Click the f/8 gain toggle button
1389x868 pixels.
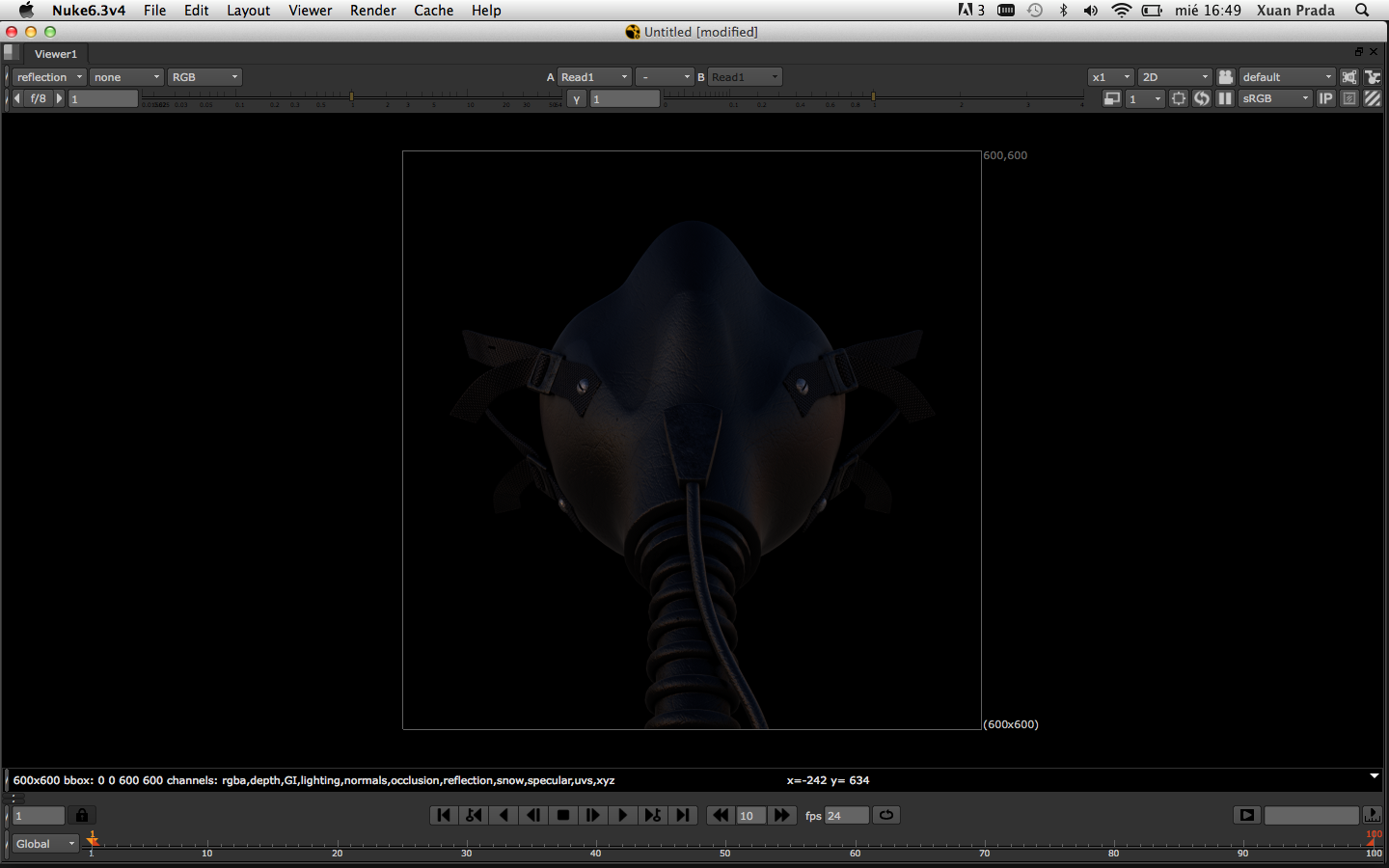[x=38, y=98]
